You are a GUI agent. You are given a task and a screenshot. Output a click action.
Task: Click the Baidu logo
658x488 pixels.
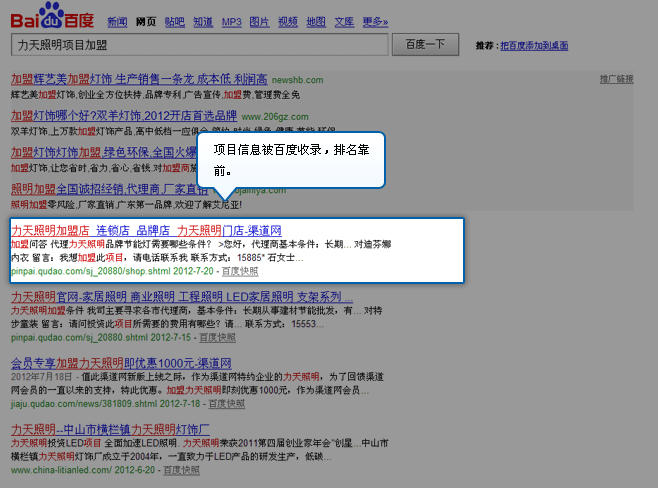point(52,16)
